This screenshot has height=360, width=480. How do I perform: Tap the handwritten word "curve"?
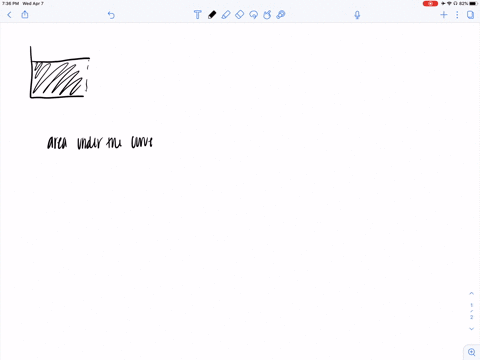(x=142, y=142)
